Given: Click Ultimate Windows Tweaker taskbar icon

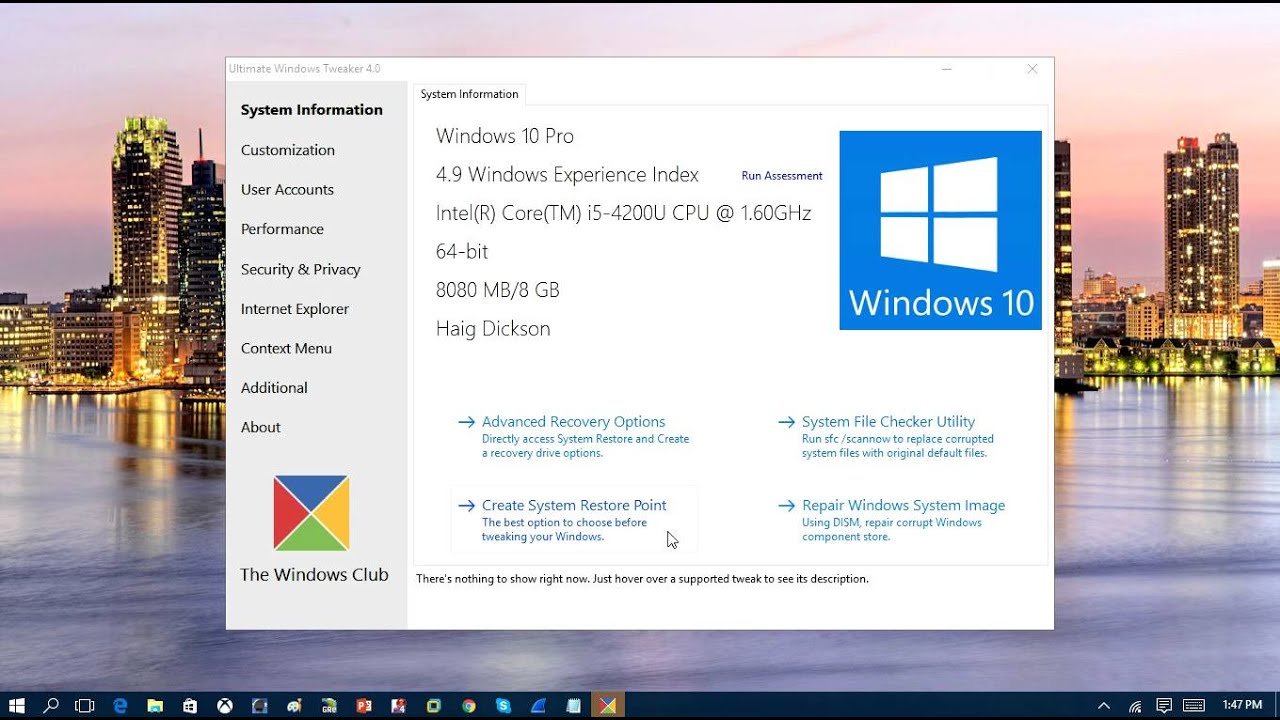Looking at the screenshot, I should [607, 705].
